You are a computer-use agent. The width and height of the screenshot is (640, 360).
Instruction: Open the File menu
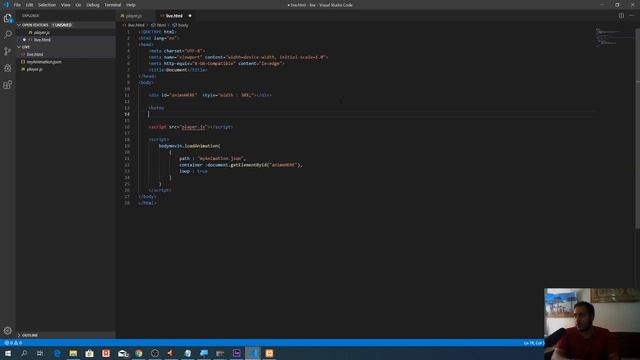pos(17,5)
